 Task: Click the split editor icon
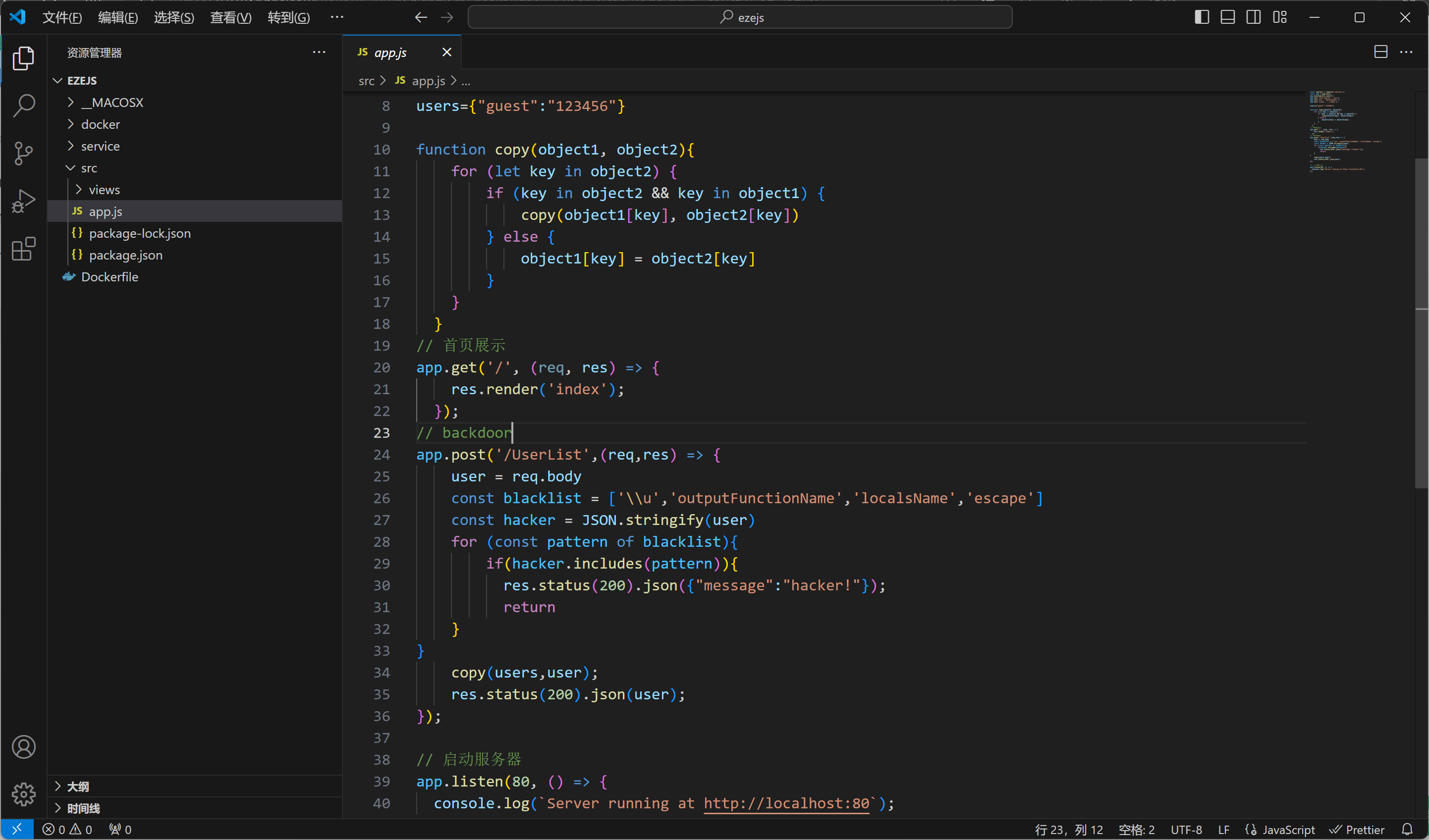(1380, 52)
